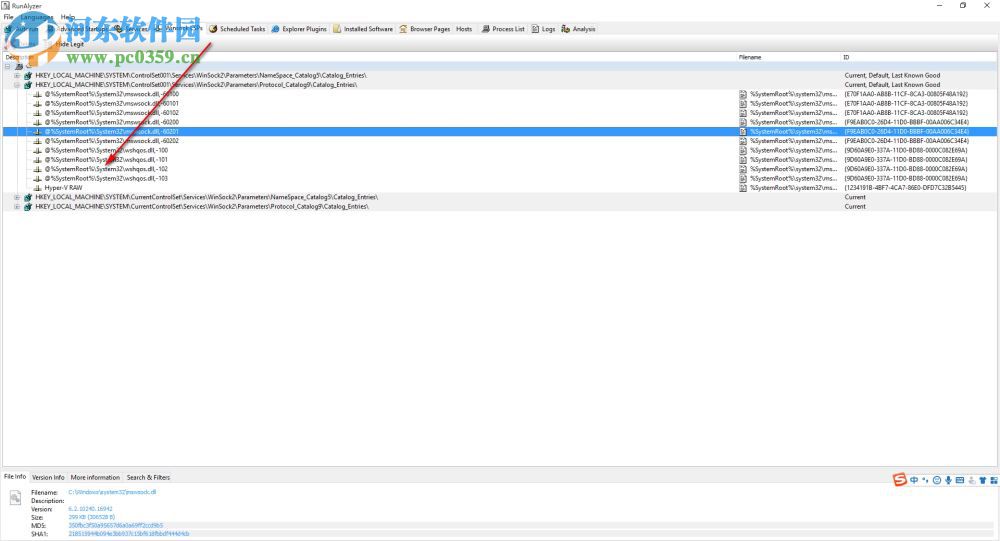Click the Scheduled Tasks clock icon

pyautogui.click(x=213, y=29)
